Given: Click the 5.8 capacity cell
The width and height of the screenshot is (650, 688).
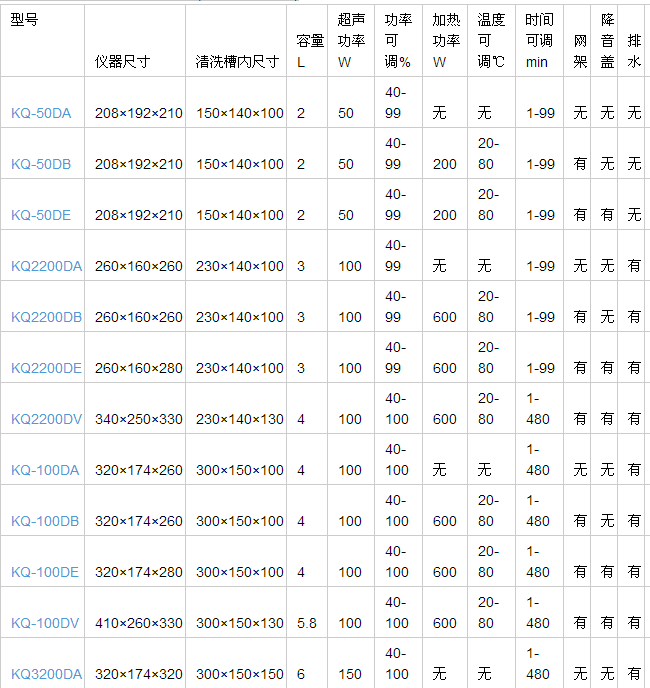Looking at the screenshot, I should [307, 623].
